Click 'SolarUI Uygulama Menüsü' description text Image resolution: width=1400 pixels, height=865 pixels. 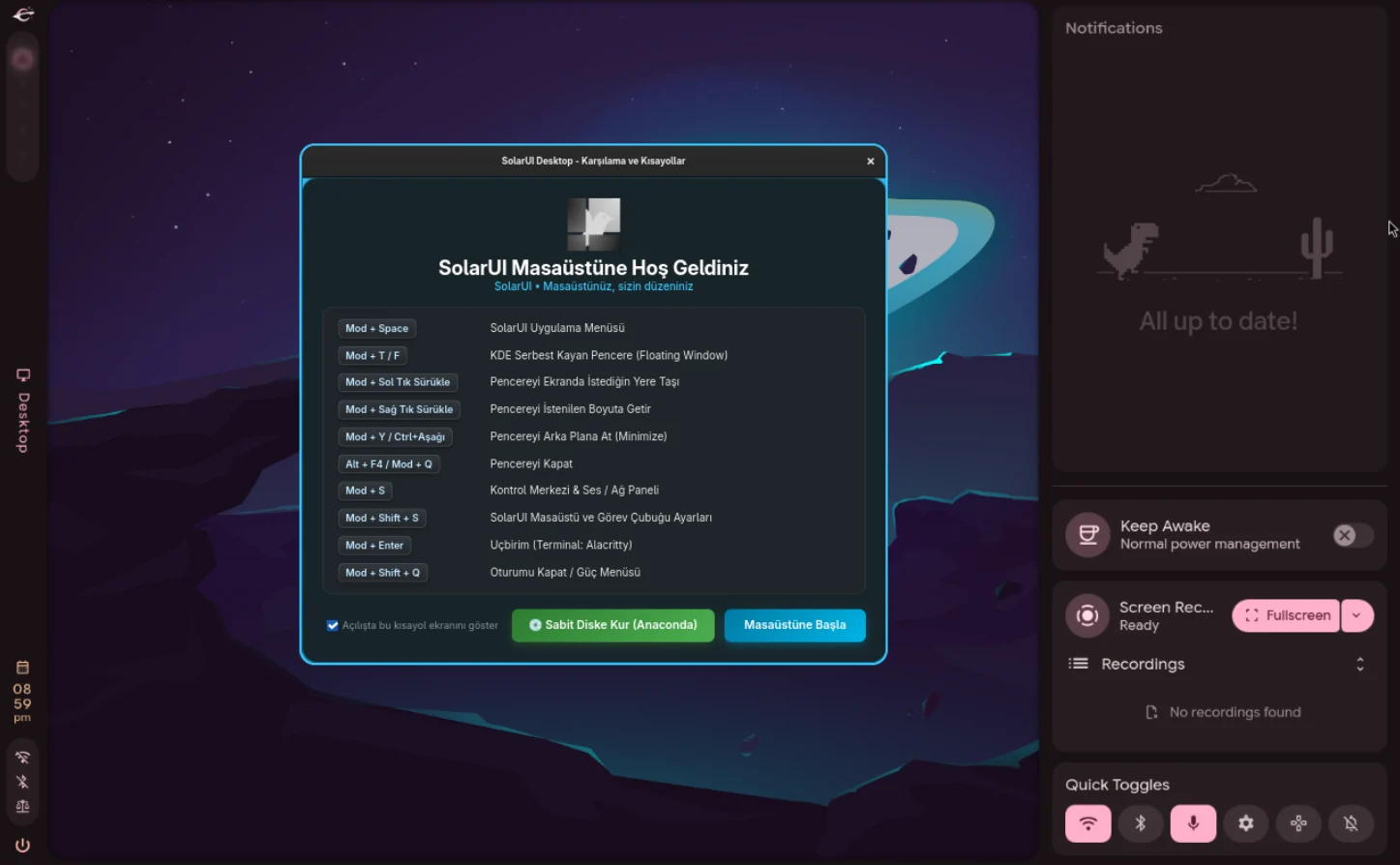coord(557,328)
